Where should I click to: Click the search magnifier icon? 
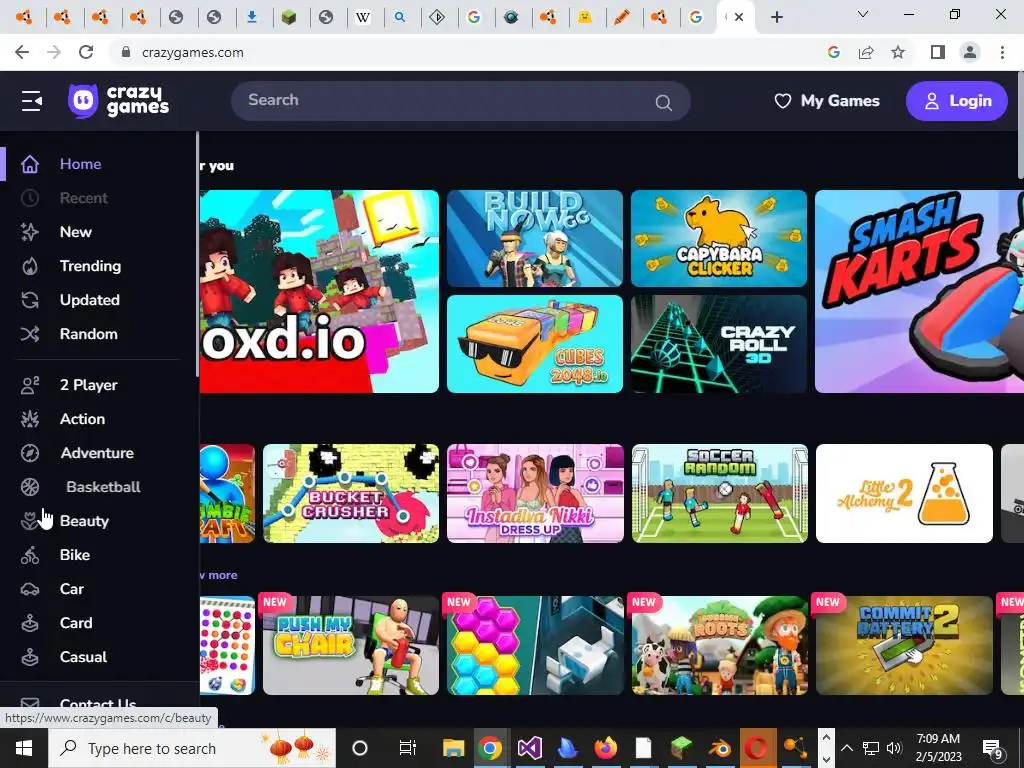664,103
